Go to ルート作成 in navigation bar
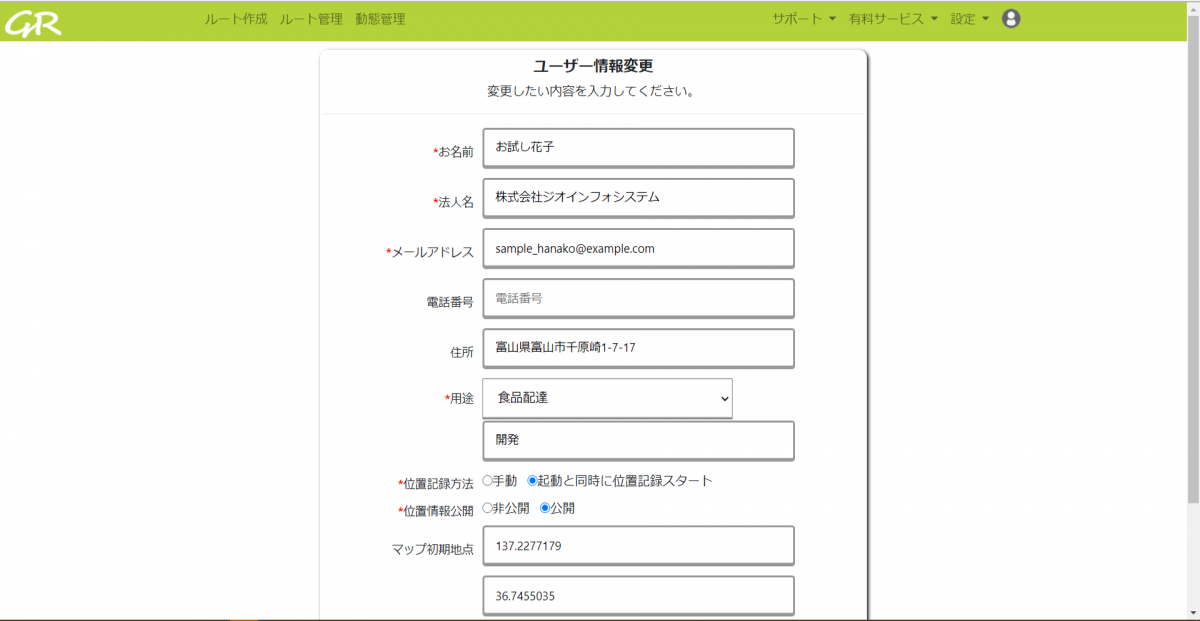The height and width of the screenshot is (621, 1200). click(x=236, y=19)
